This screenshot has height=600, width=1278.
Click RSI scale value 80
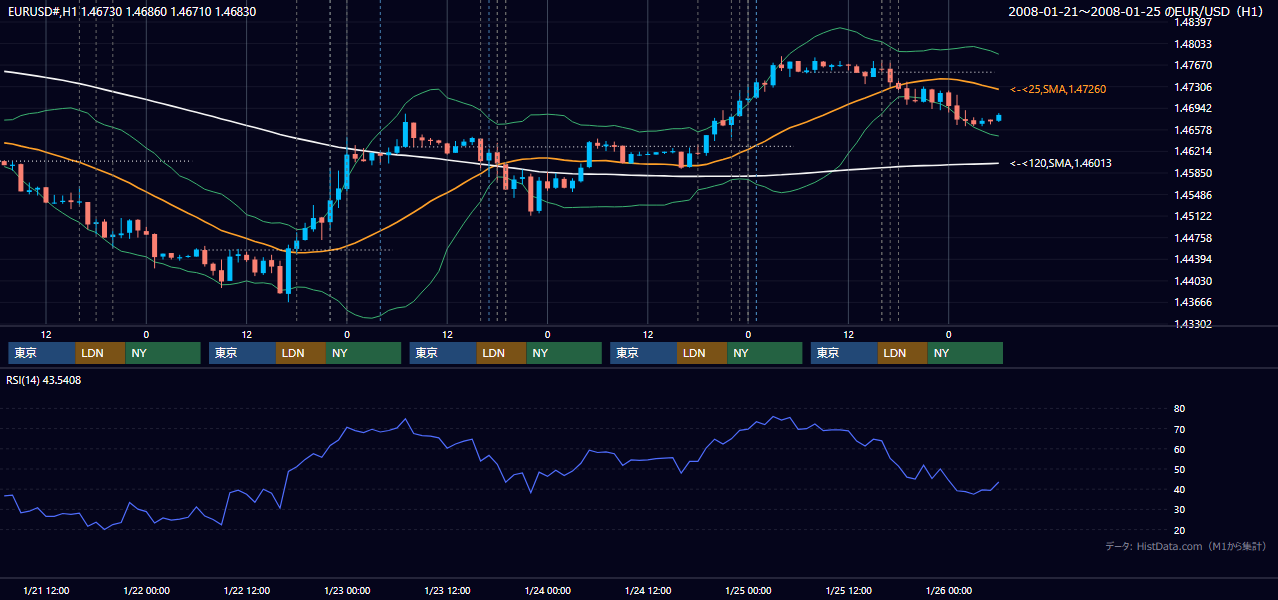coord(1179,409)
